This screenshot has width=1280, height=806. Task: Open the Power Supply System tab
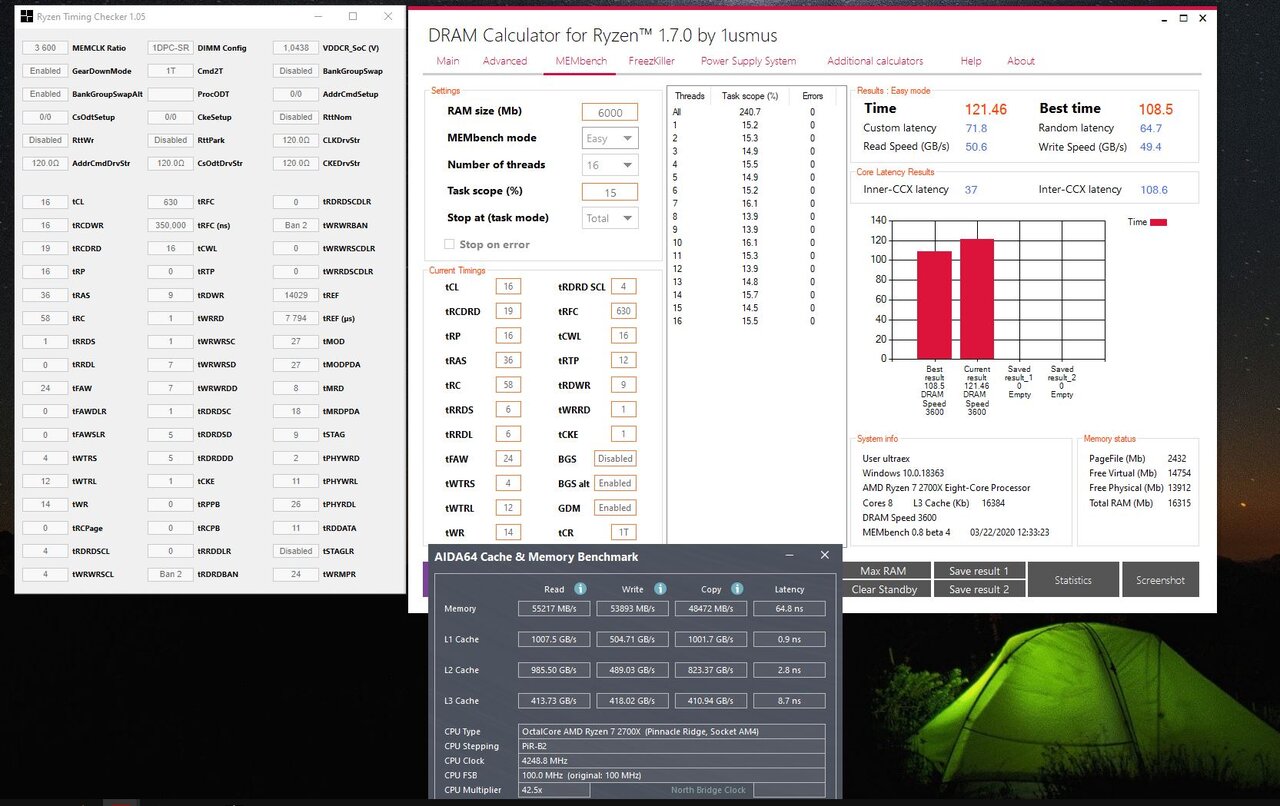coord(748,61)
